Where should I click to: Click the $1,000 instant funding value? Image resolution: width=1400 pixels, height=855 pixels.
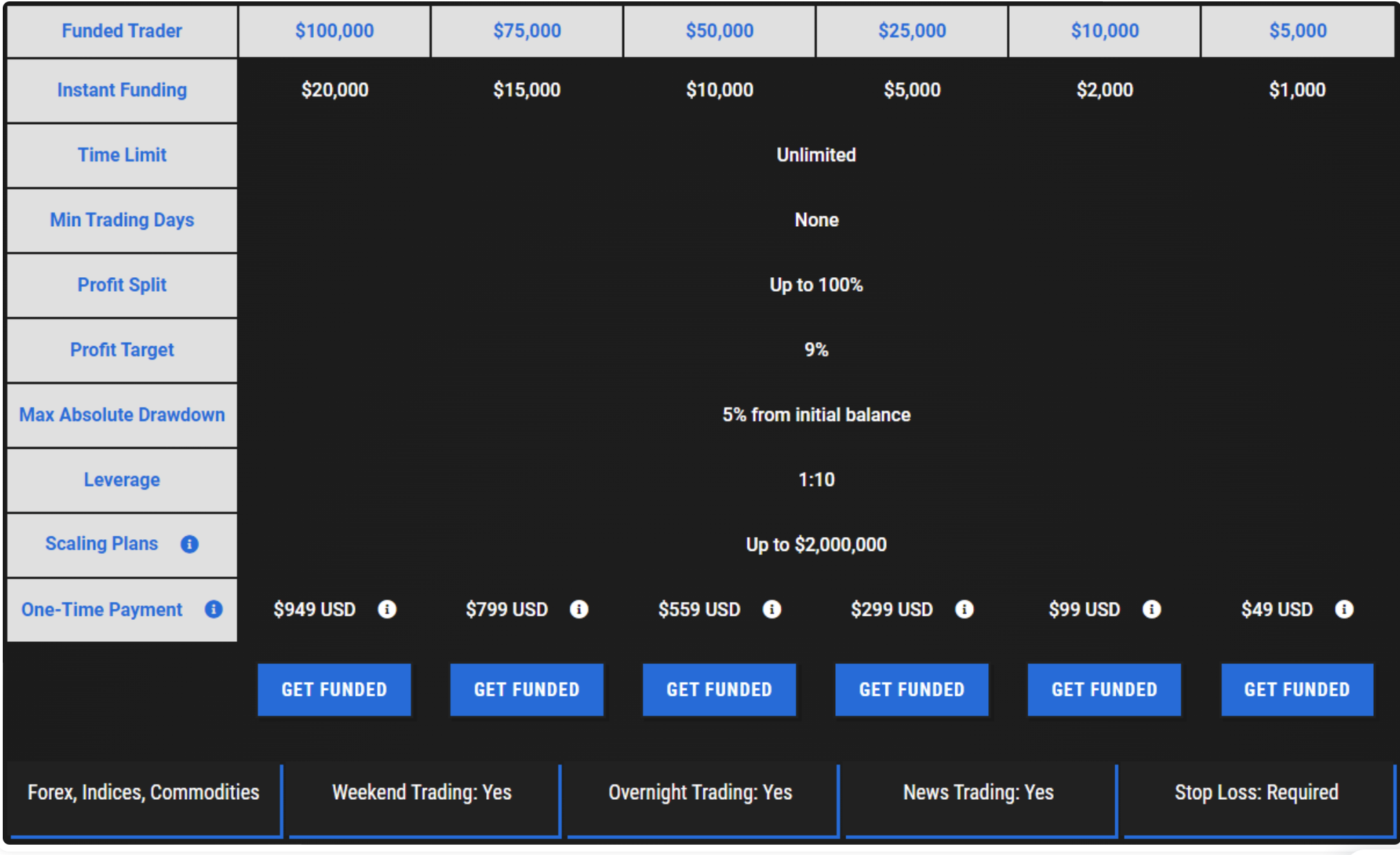click(x=1297, y=90)
